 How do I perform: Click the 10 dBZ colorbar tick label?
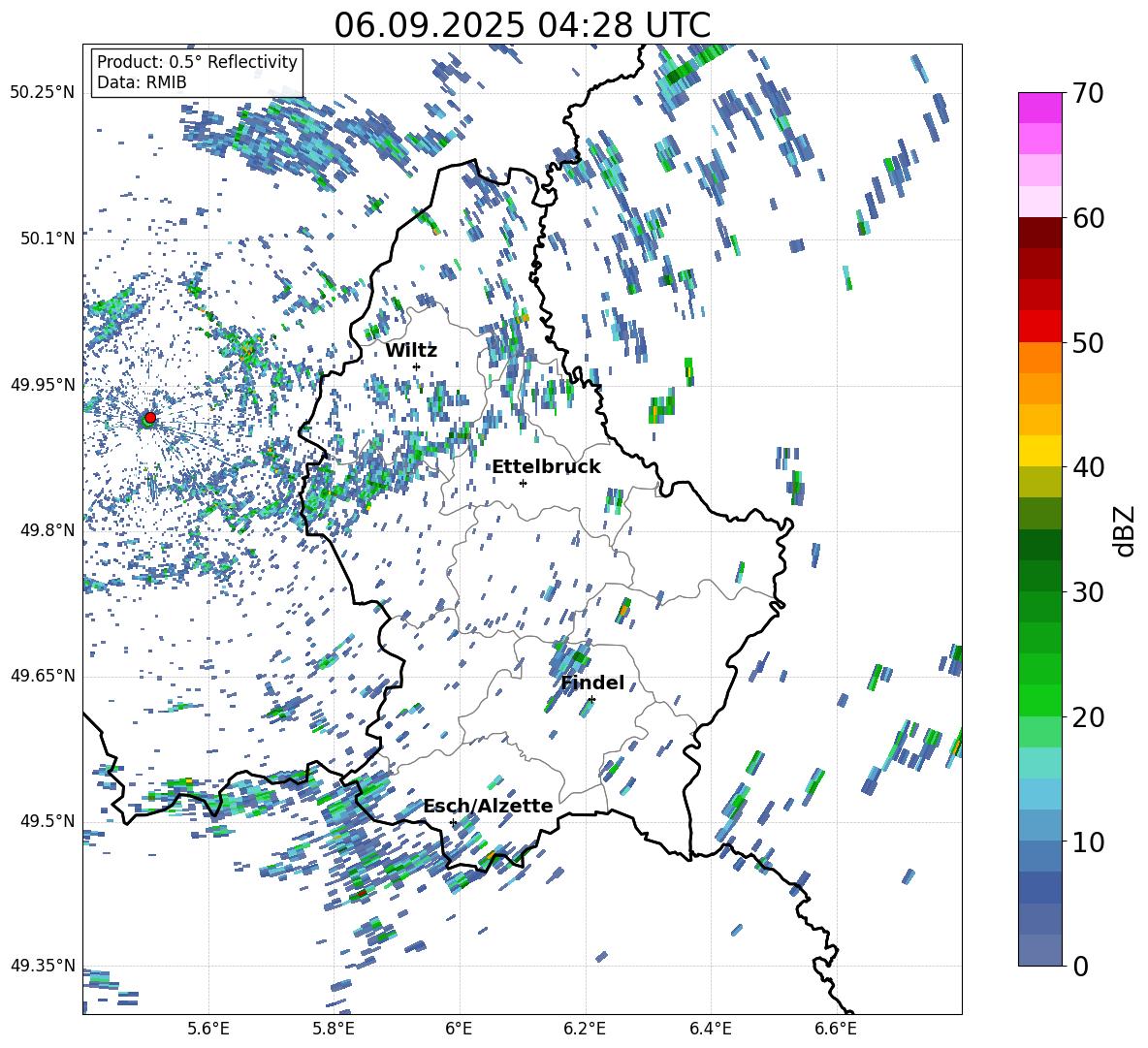[1087, 842]
